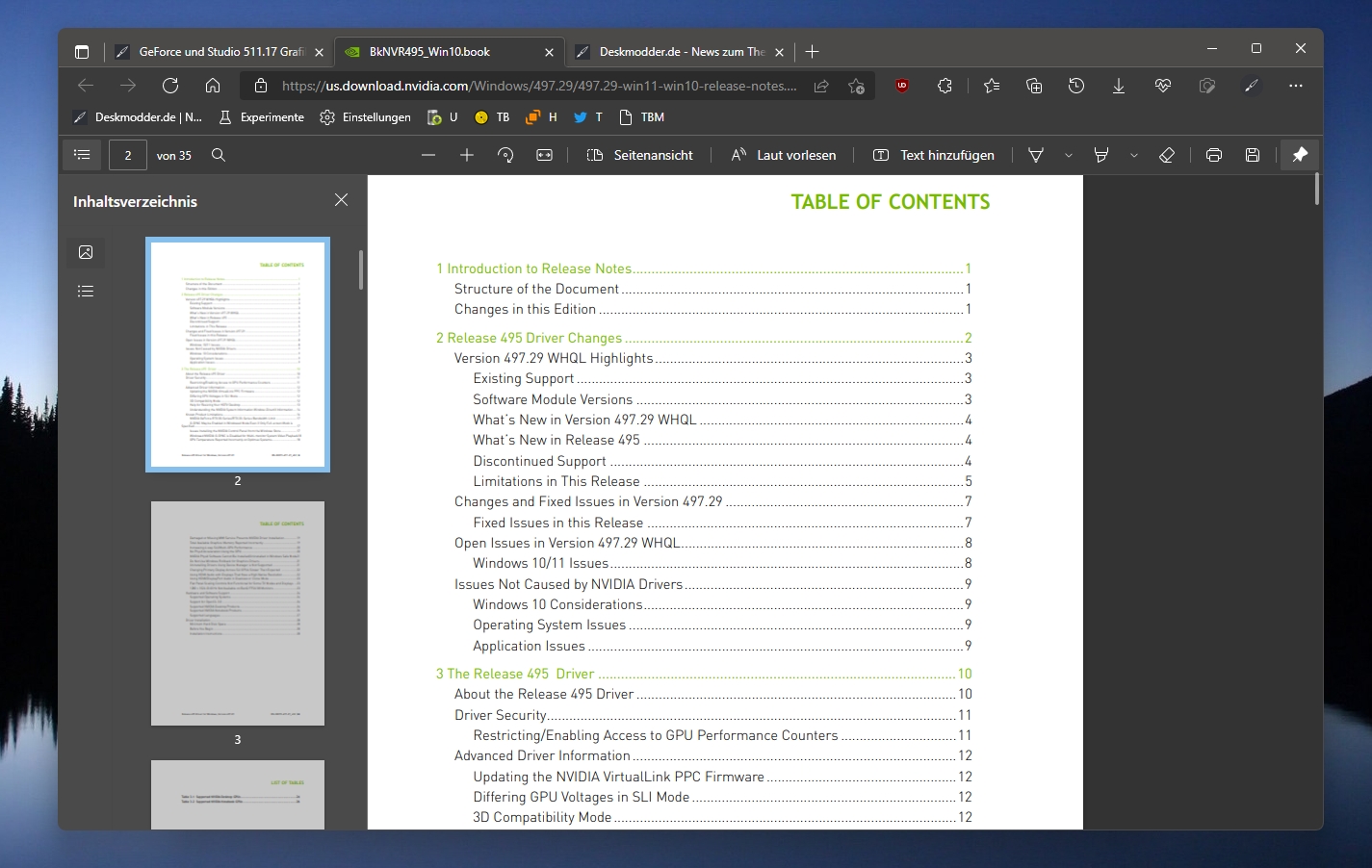Save the PDF with disk icon
1372x868 pixels.
click(x=1253, y=155)
